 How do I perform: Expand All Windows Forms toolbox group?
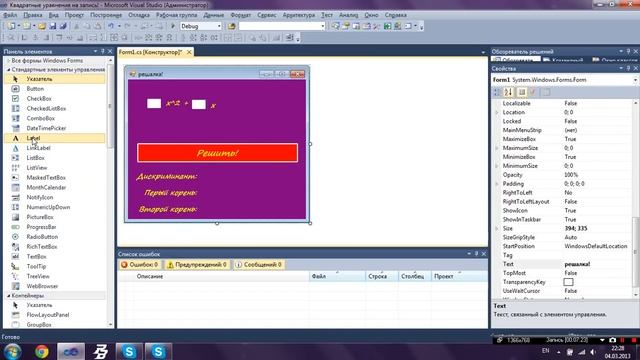[9, 60]
